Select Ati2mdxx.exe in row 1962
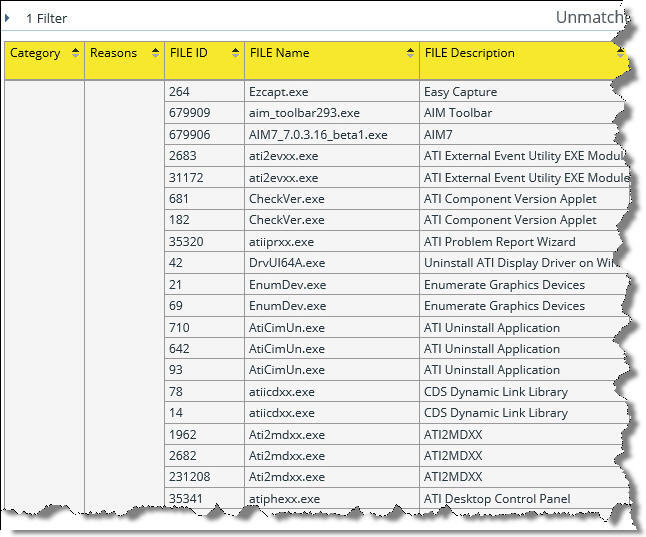 click(x=287, y=435)
